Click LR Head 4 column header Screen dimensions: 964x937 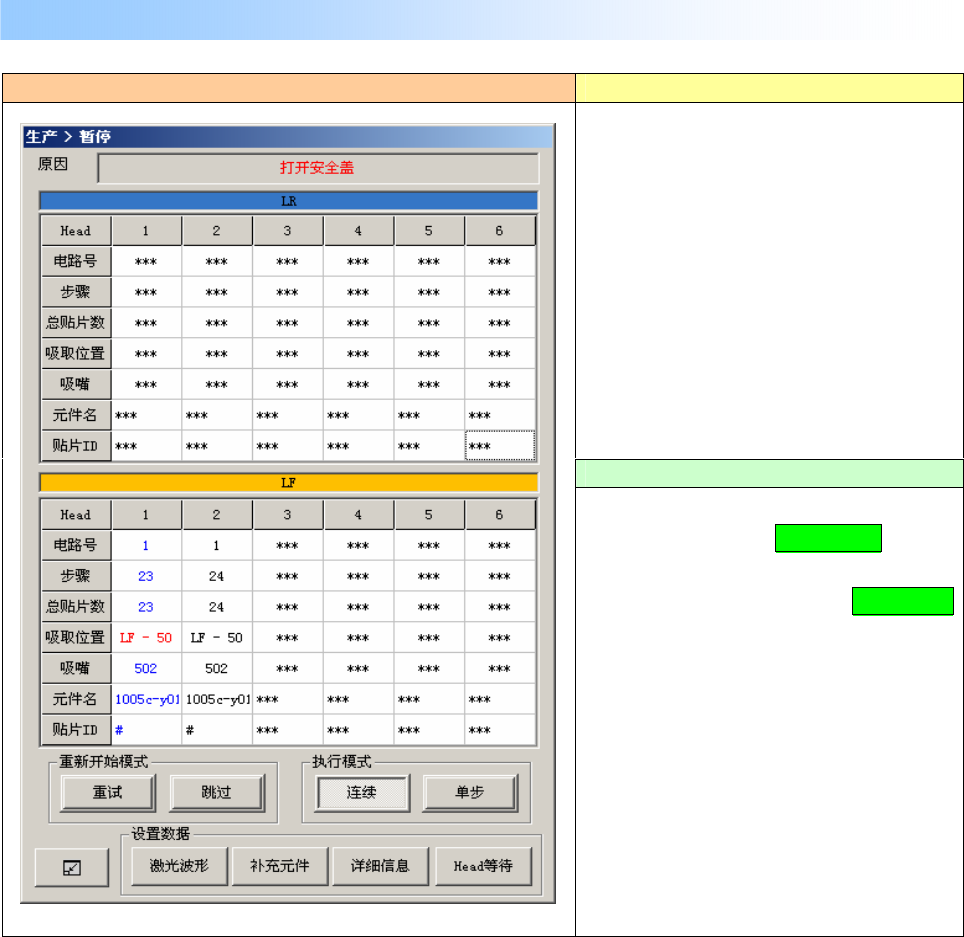pyautogui.click(x=358, y=231)
